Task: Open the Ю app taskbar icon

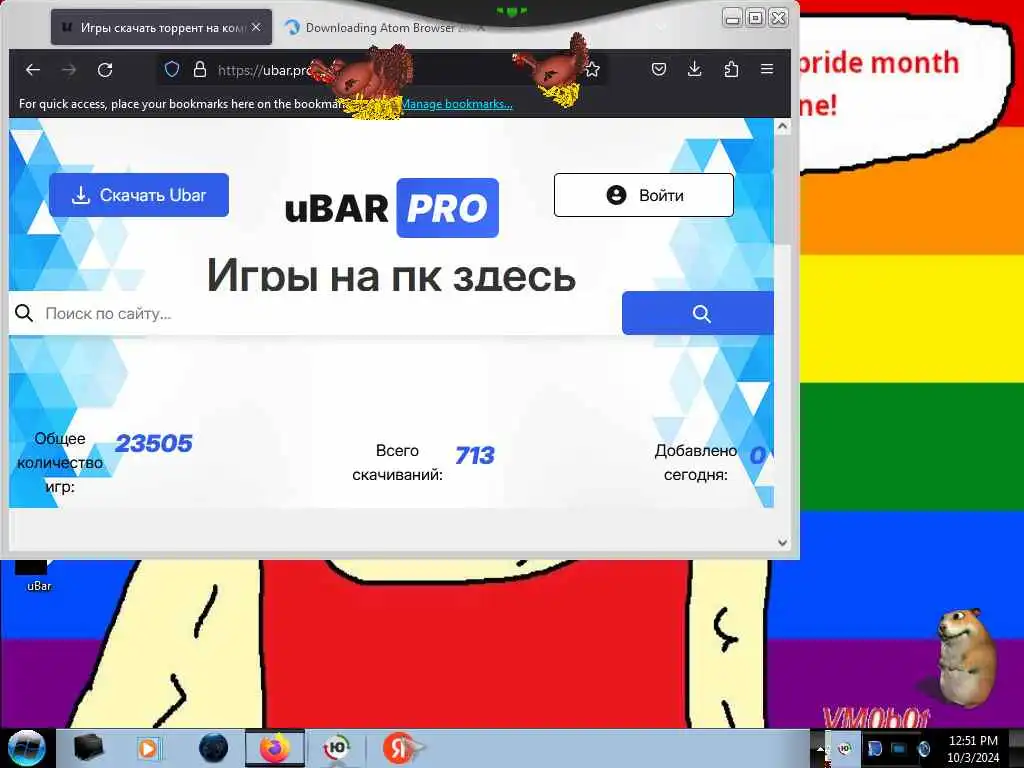Action: pyautogui.click(x=337, y=748)
